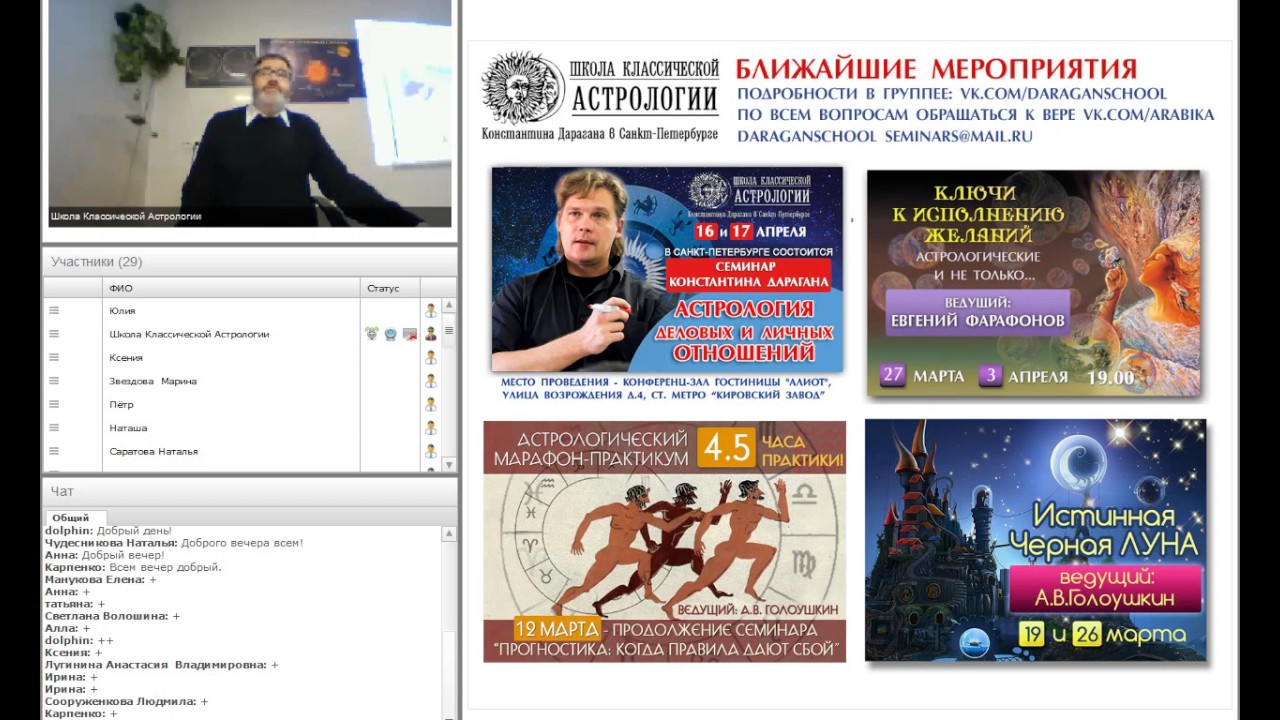The height and width of the screenshot is (720, 1280).
Task: Click the school logo on the slide
Action: coord(600,97)
